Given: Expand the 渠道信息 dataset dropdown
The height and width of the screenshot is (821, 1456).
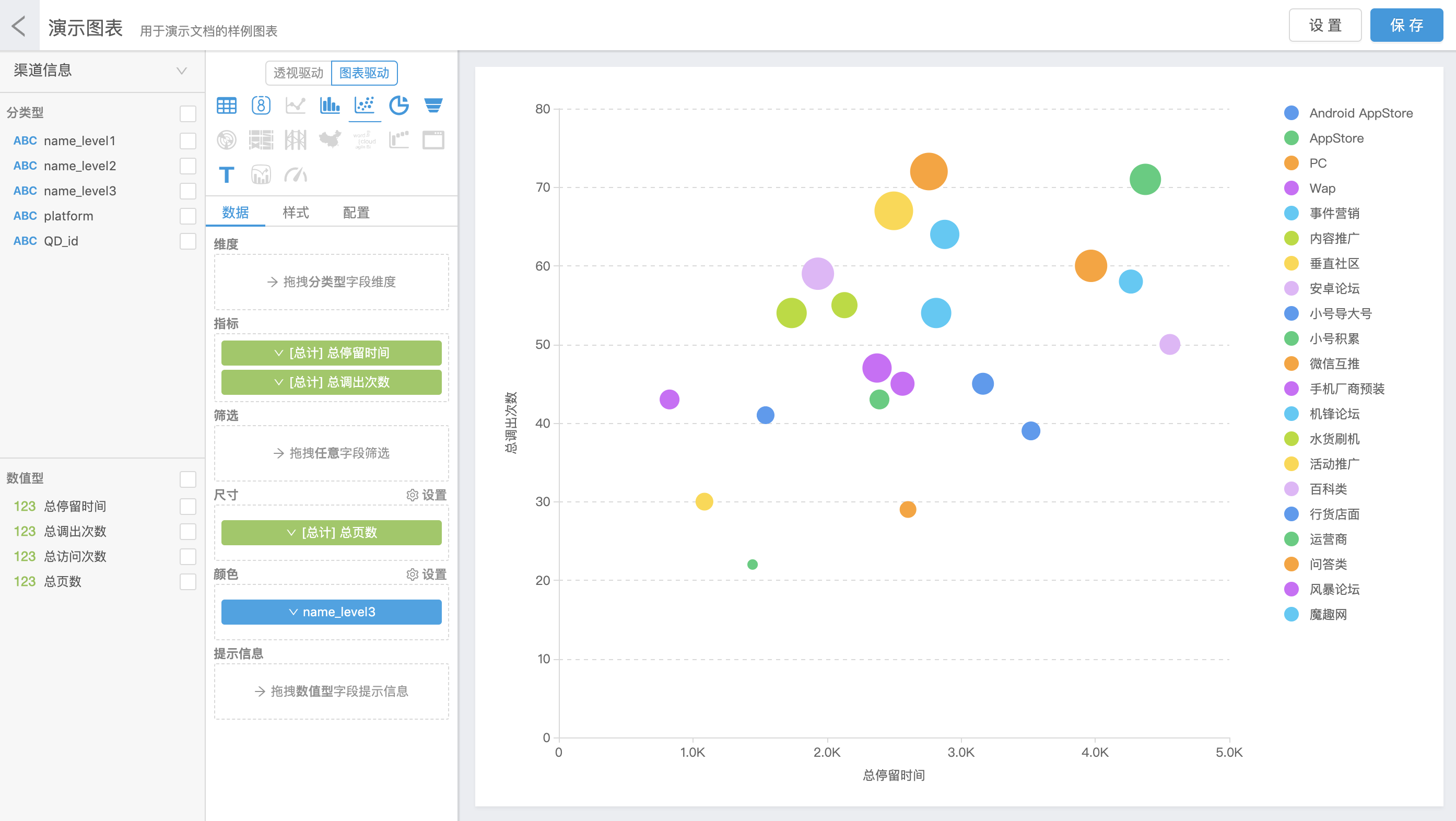Looking at the screenshot, I should click(x=181, y=71).
